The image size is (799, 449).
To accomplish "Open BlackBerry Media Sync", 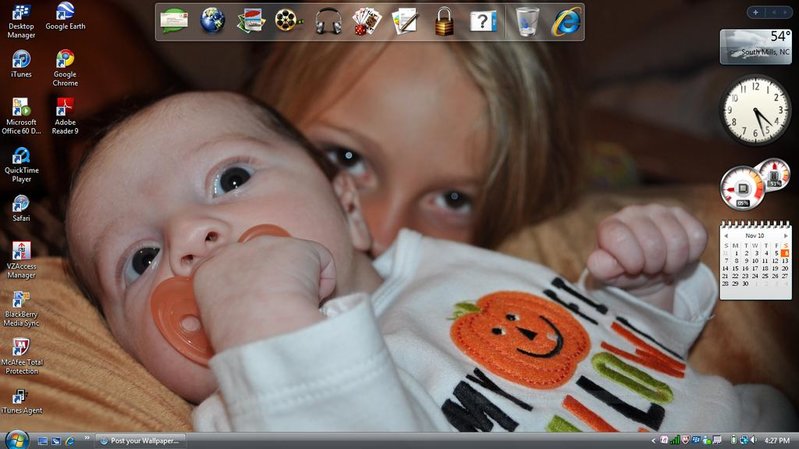I will [x=21, y=308].
